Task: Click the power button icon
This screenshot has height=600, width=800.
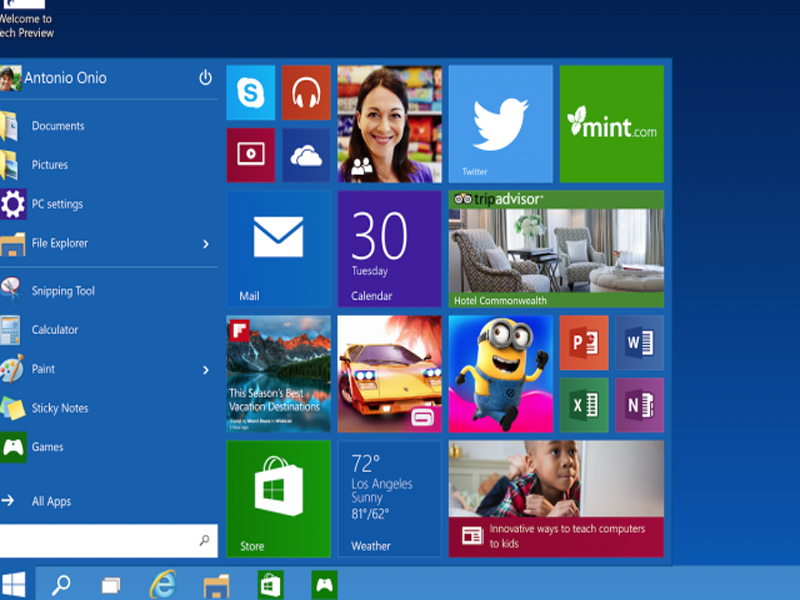Action: 205,78
